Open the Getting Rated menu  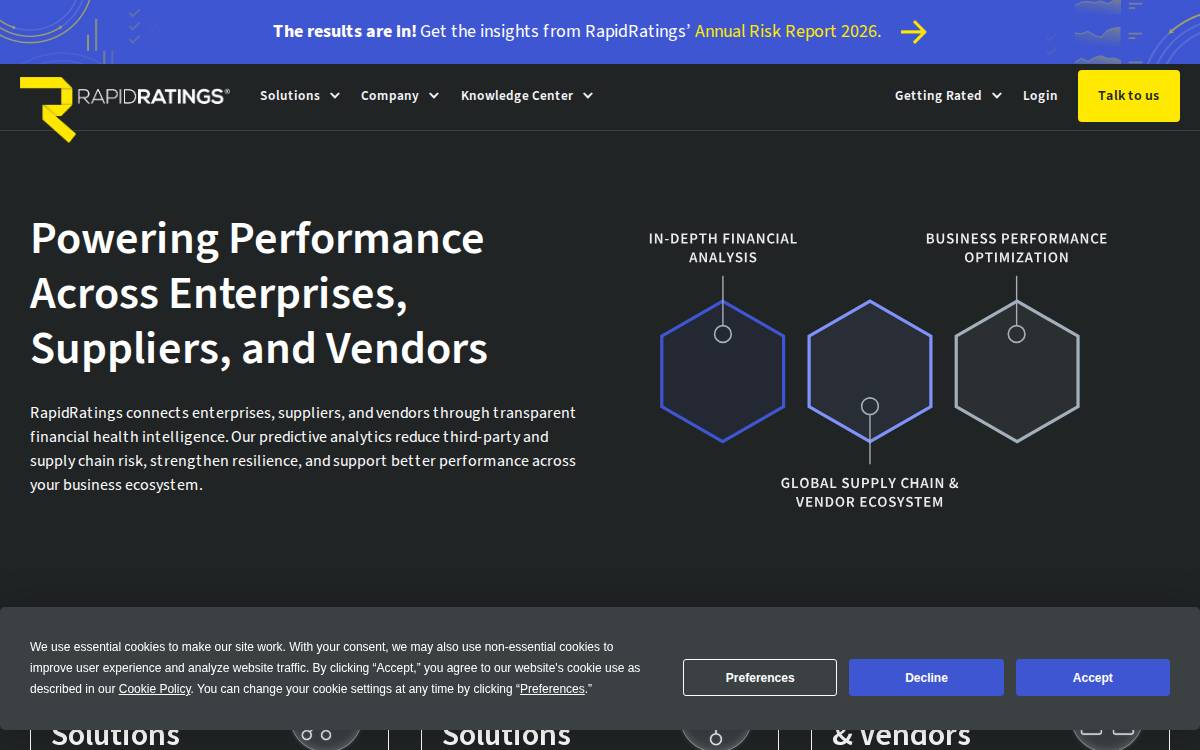pyautogui.click(x=938, y=96)
